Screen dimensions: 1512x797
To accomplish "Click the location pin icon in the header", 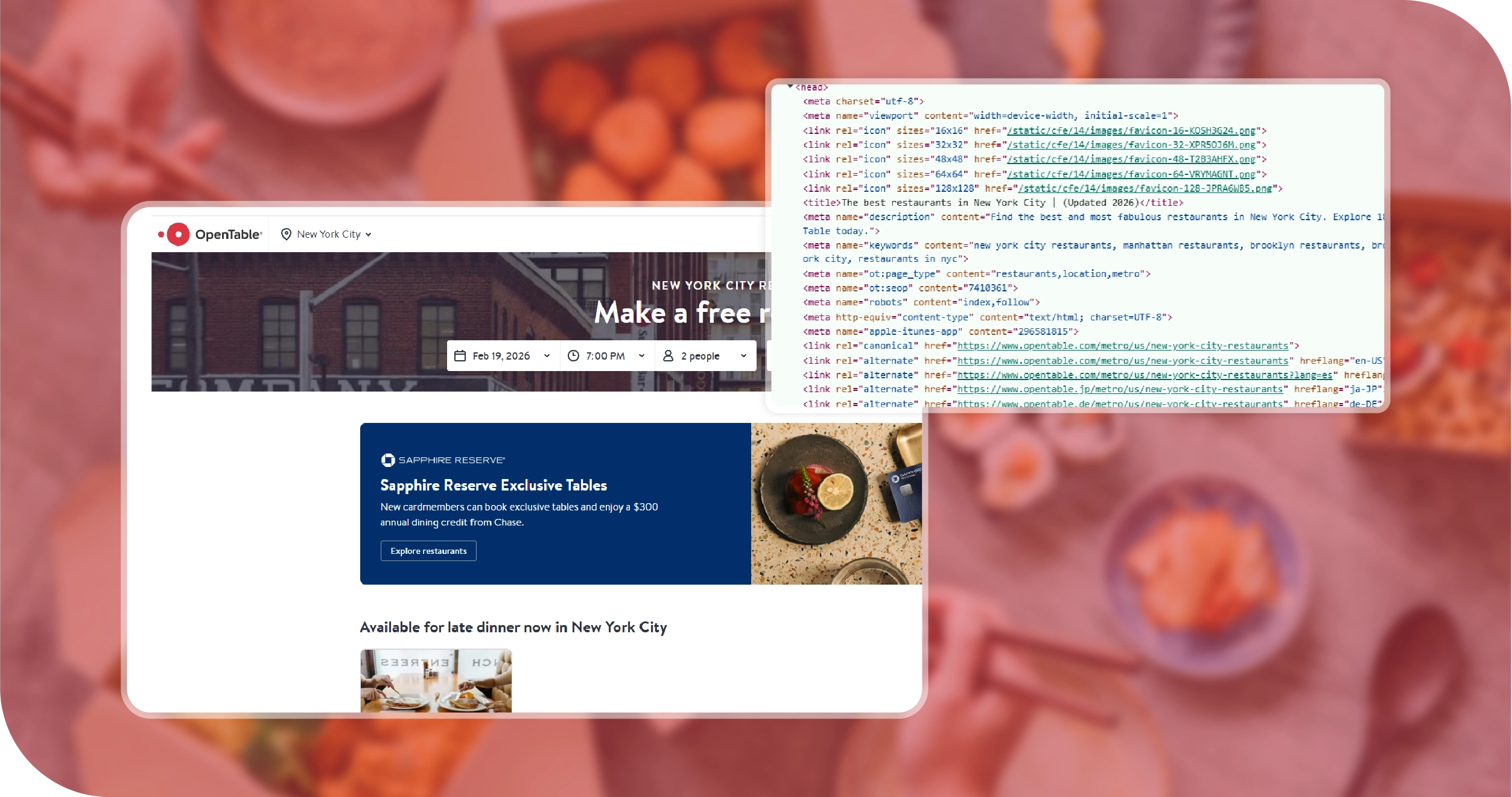I will (286, 235).
